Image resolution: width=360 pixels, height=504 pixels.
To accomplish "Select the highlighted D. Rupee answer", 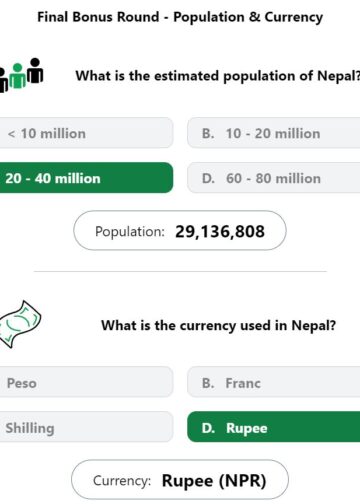I will (274, 427).
